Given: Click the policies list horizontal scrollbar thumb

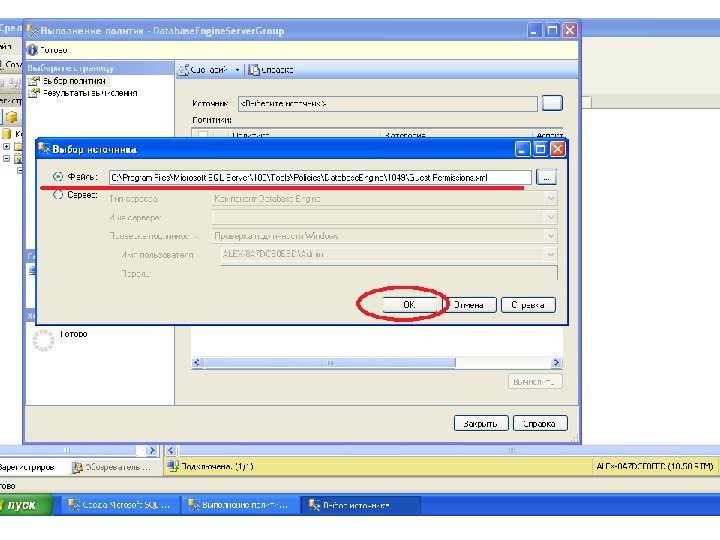Looking at the screenshot, I should point(330,363).
